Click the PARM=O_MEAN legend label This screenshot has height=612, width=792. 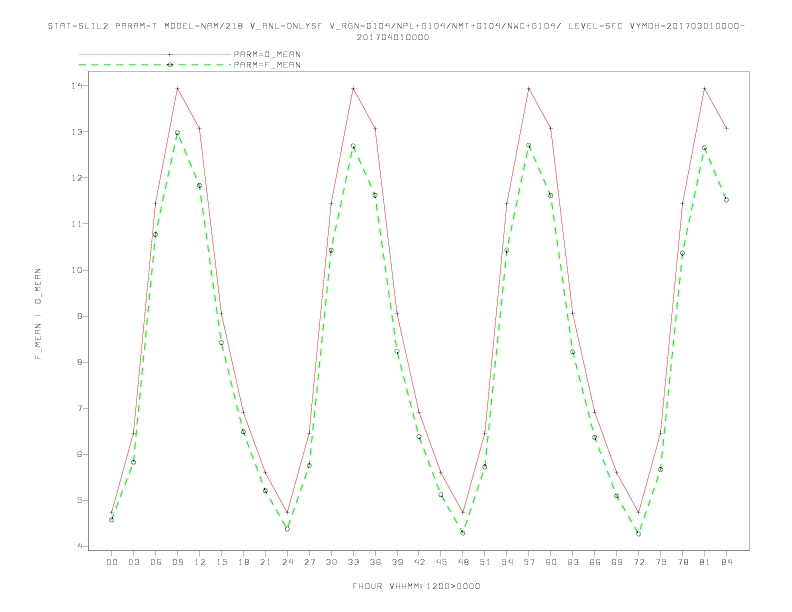267,54
